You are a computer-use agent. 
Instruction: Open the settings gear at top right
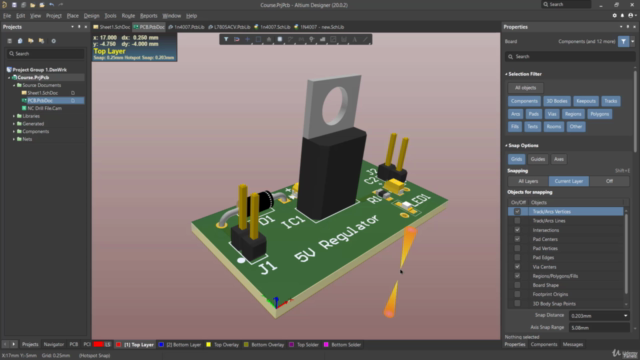coord(615,16)
